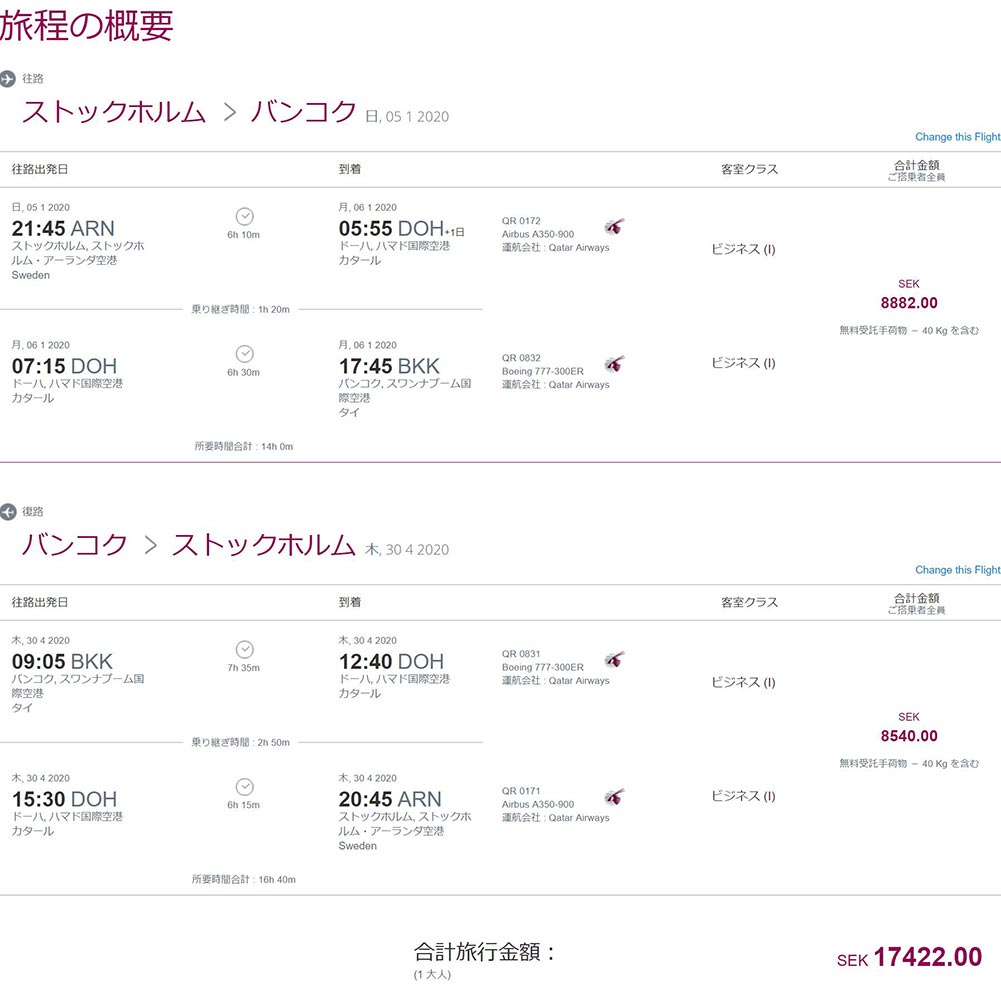Click the Boeing 777-300ER aircraft text for QR 0831
Screen dimensions: 1001x985
(x=543, y=667)
